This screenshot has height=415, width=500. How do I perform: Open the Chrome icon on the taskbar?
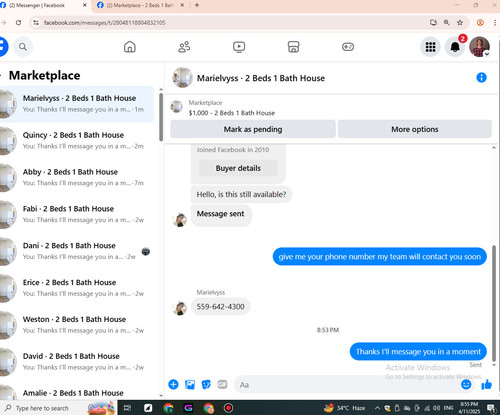pos(168,408)
